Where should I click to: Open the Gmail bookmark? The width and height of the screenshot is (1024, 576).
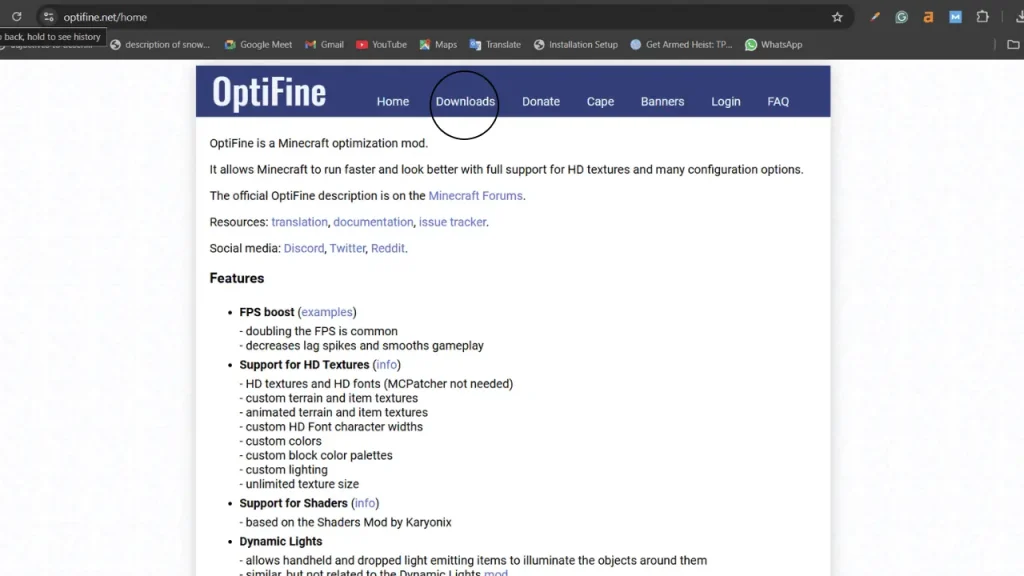[325, 44]
